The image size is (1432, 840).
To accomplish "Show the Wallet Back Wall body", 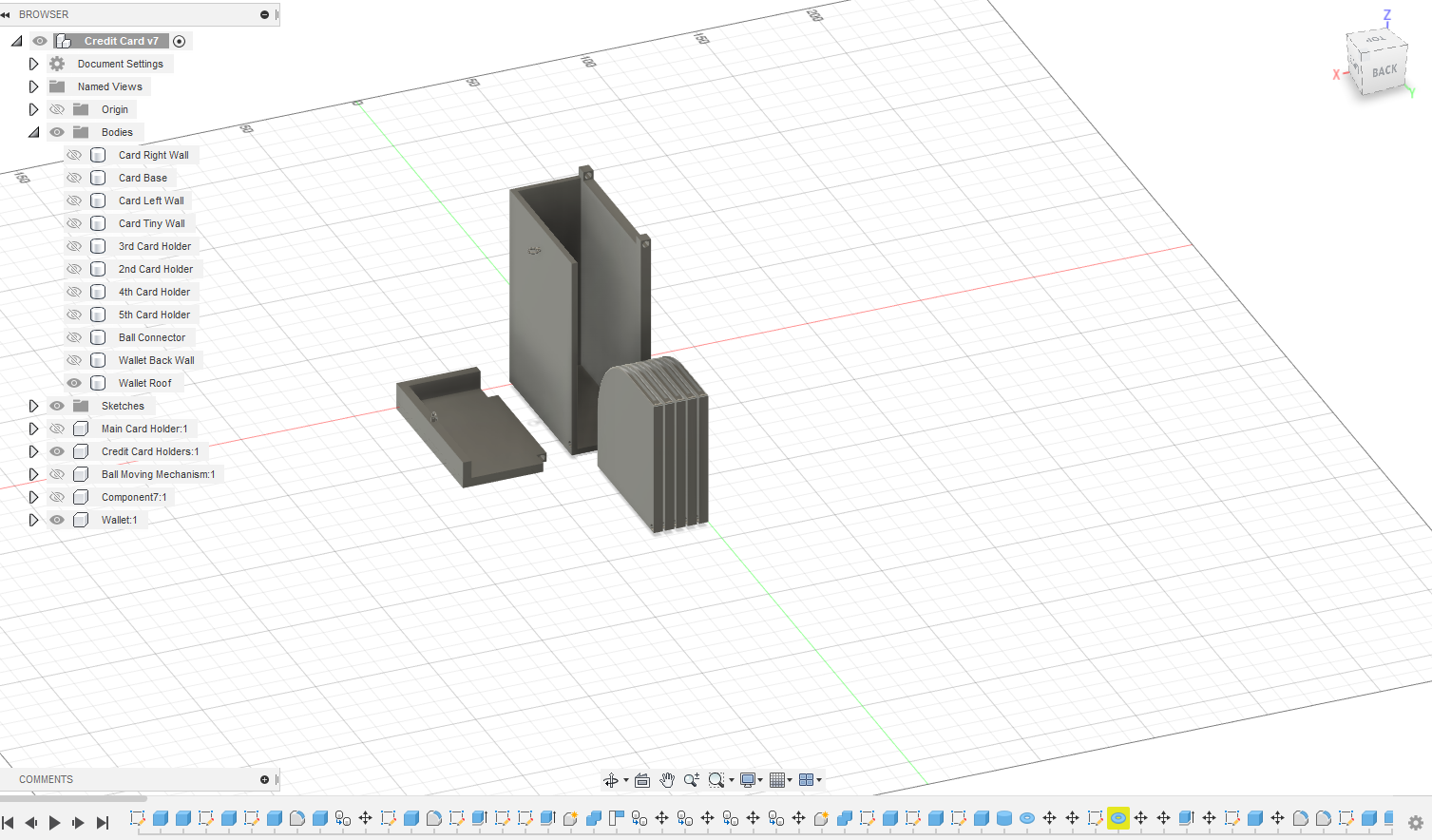I will (74, 360).
